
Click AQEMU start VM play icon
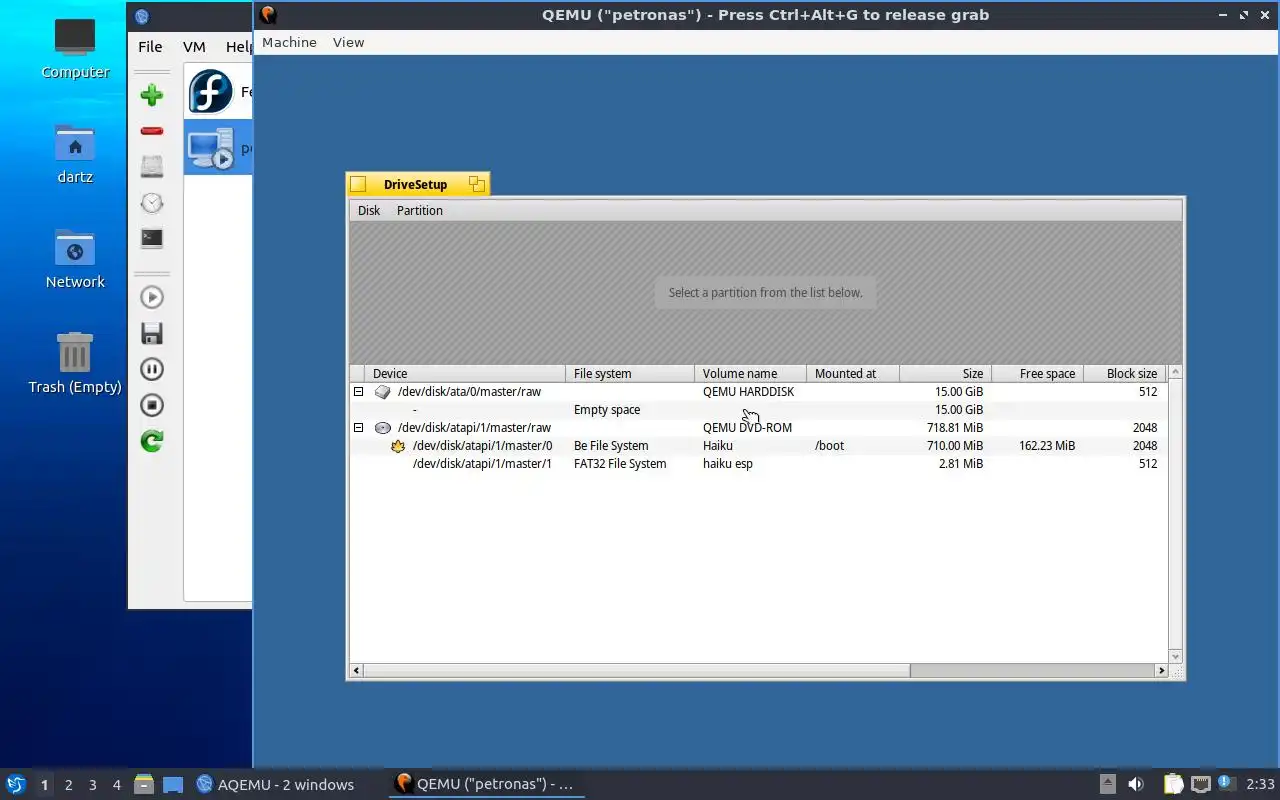pyautogui.click(x=151, y=297)
